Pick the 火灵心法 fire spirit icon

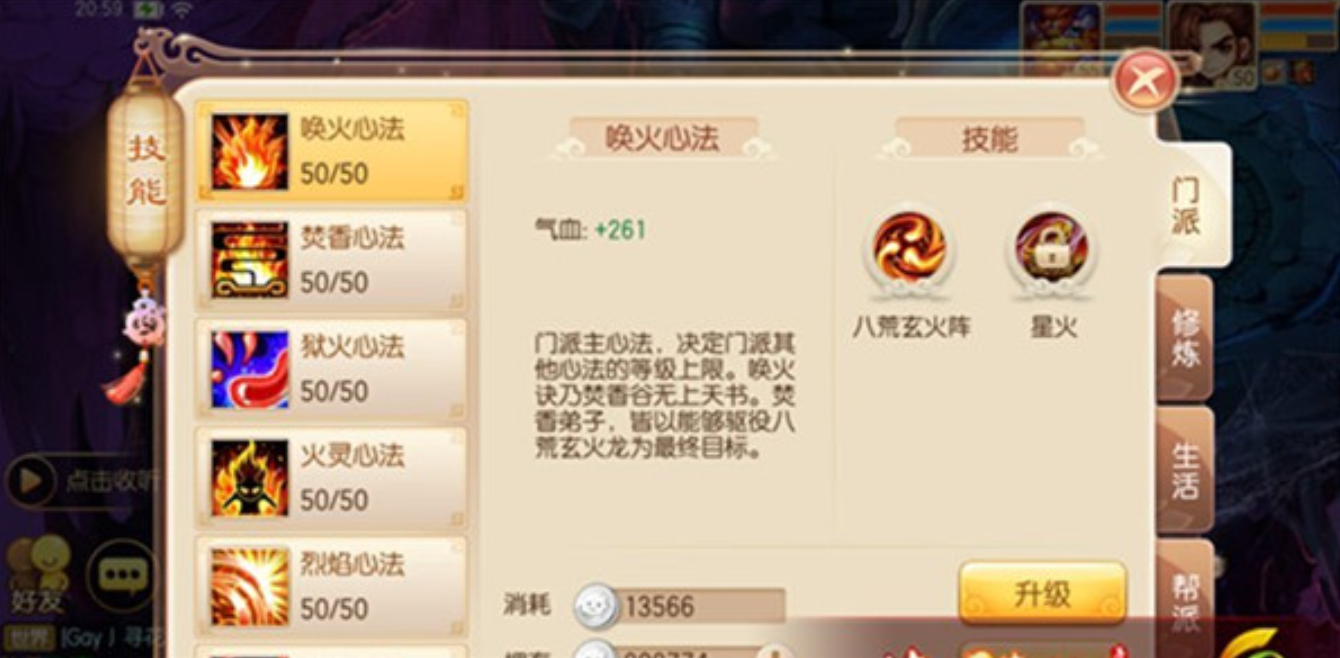250,478
